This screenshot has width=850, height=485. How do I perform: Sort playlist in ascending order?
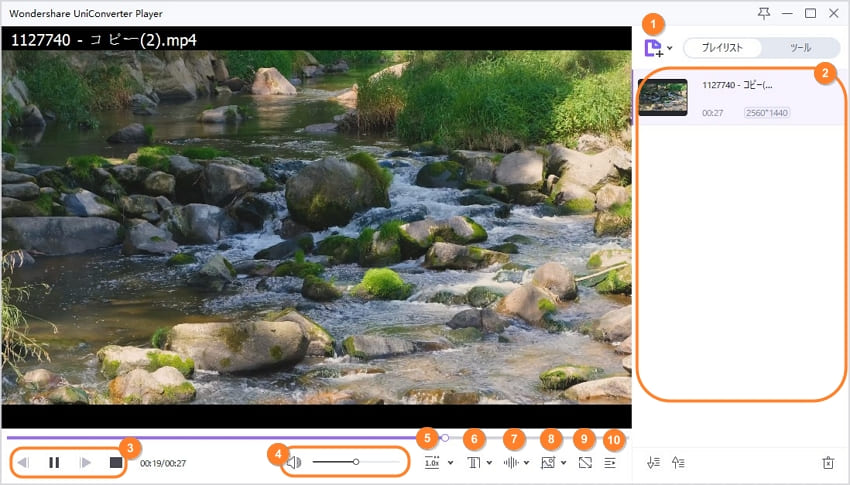(x=678, y=463)
